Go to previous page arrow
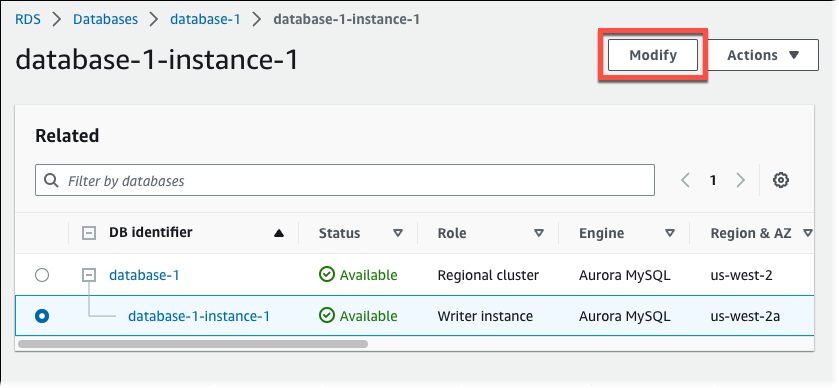 point(685,180)
